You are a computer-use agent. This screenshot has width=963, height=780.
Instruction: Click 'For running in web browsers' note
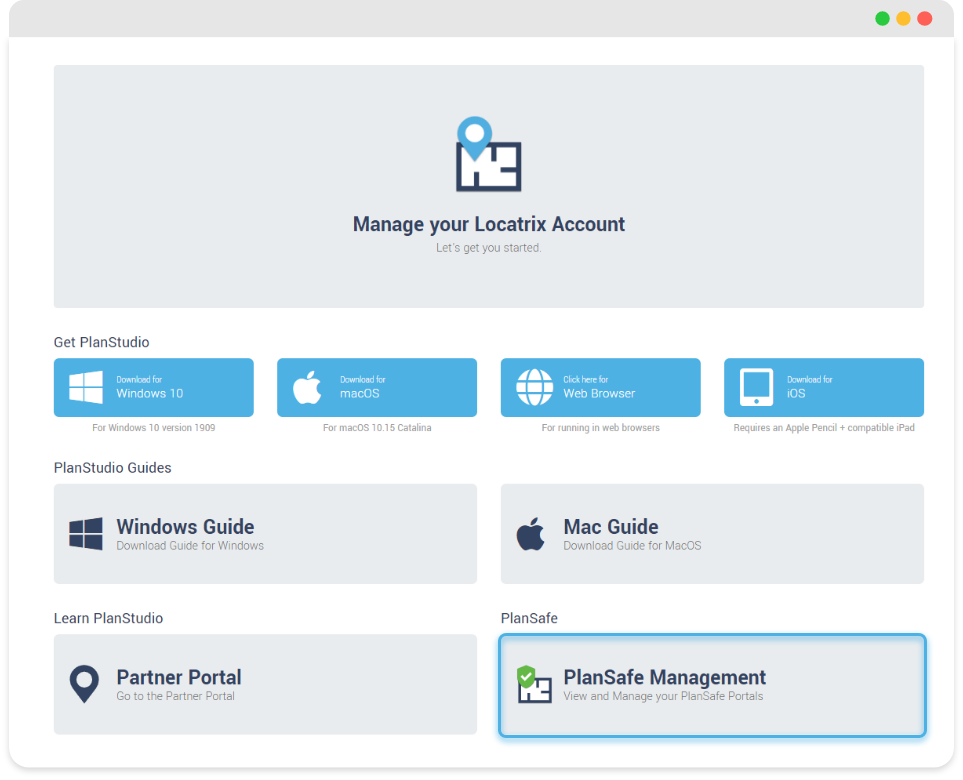pos(601,427)
